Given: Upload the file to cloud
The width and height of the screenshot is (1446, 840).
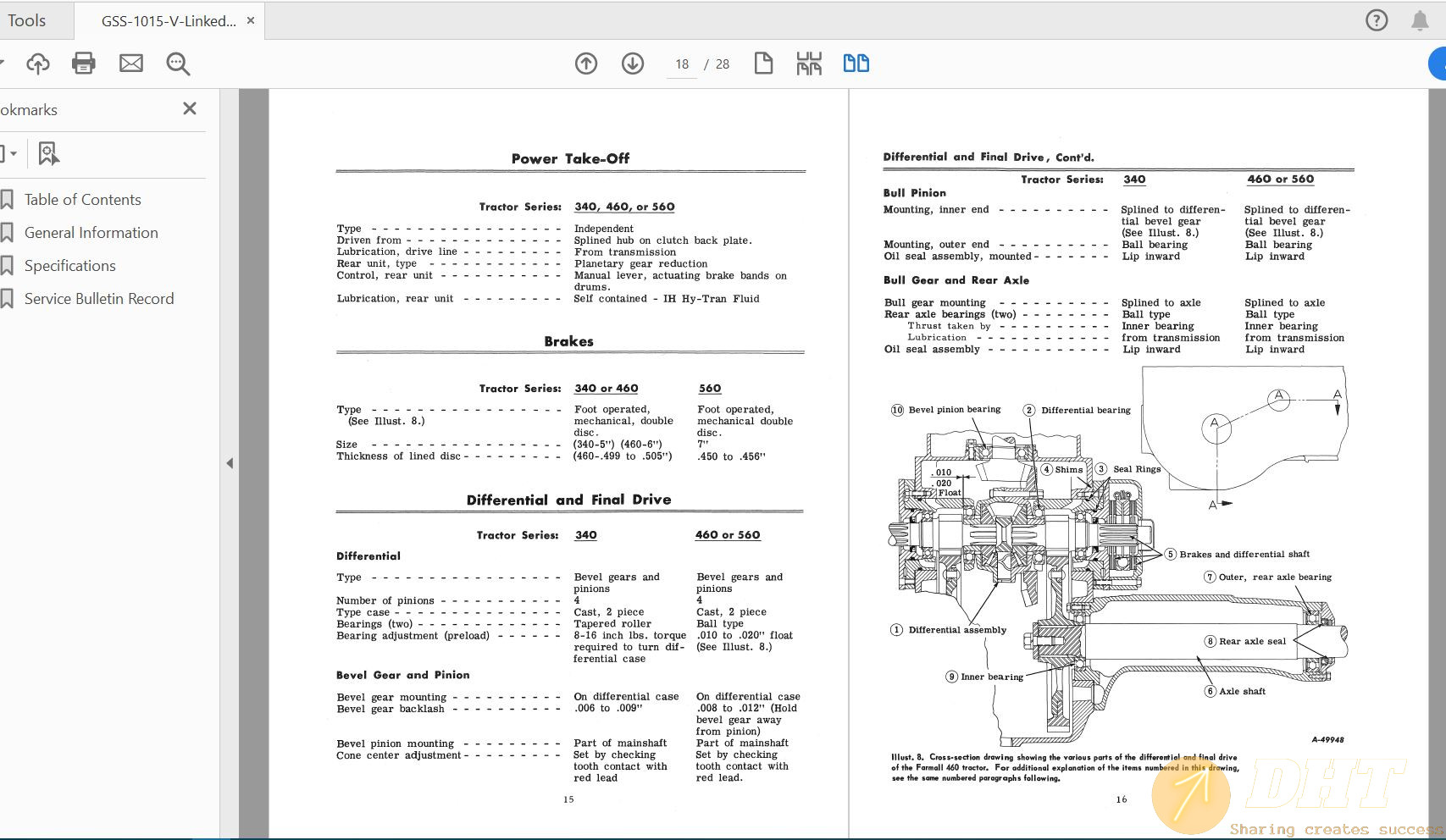Looking at the screenshot, I should tap(37, 64).
